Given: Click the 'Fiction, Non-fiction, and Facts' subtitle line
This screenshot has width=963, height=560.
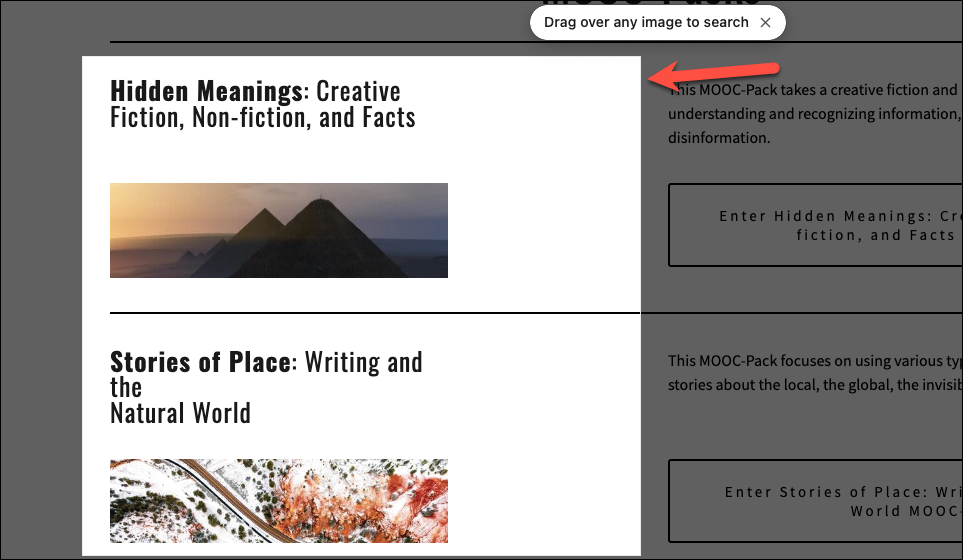Looking at the screenshot, I should [263, 118].
